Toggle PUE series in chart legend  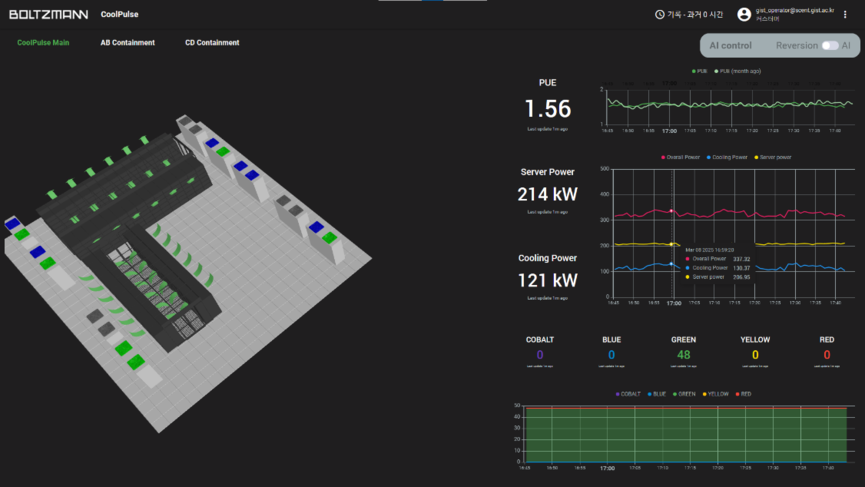click(700, 72)
